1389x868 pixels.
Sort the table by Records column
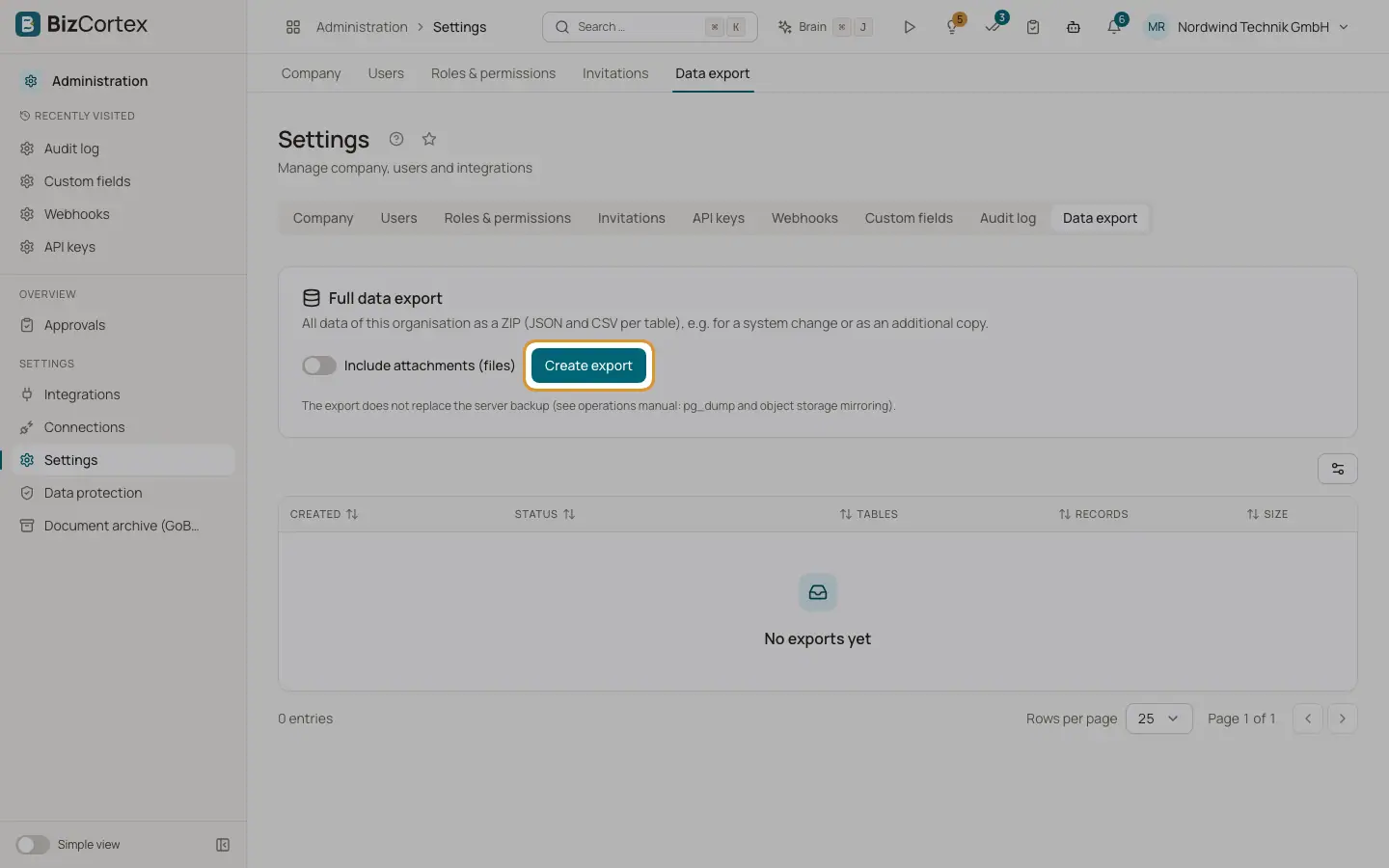(1093, 514)
